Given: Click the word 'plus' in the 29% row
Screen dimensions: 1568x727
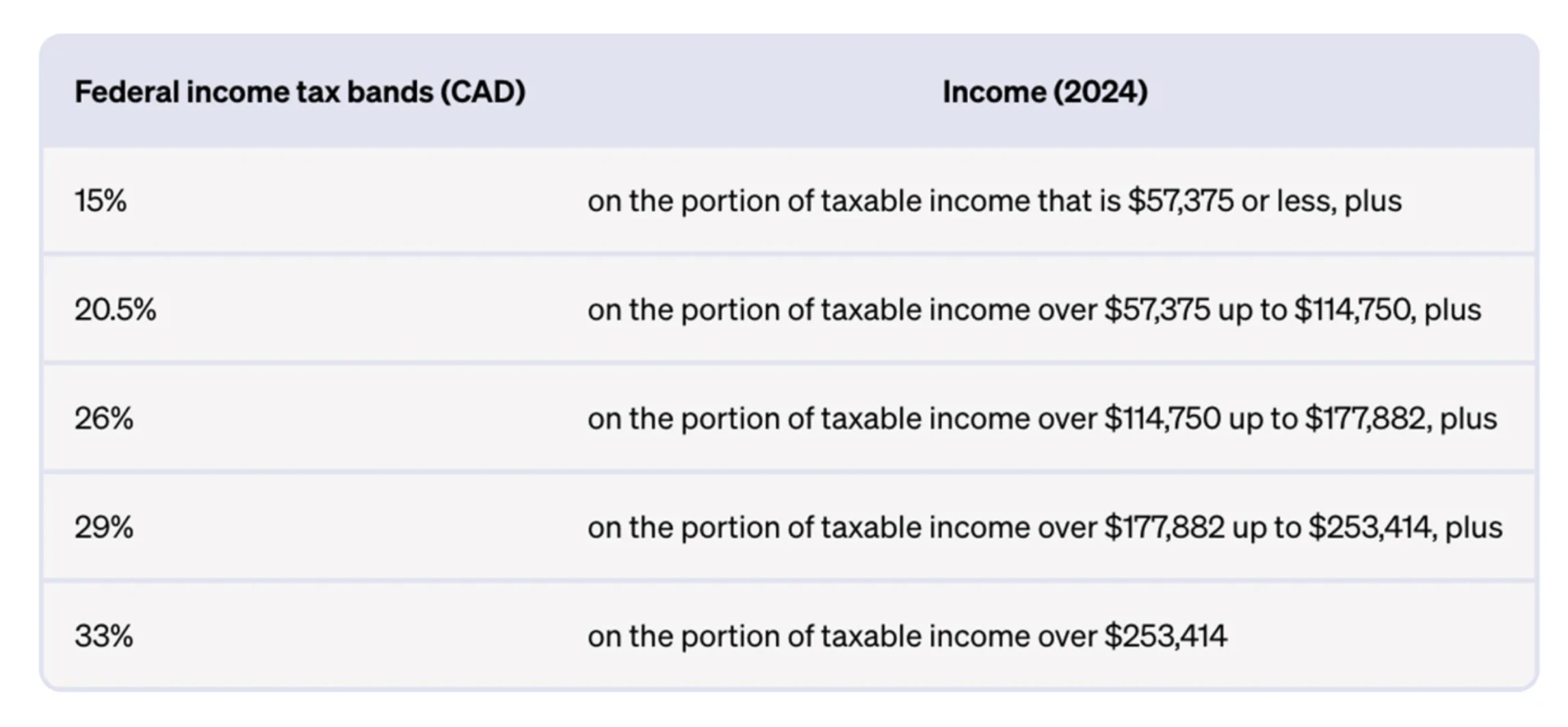Looking at the screenshot, I should 1474,527.
